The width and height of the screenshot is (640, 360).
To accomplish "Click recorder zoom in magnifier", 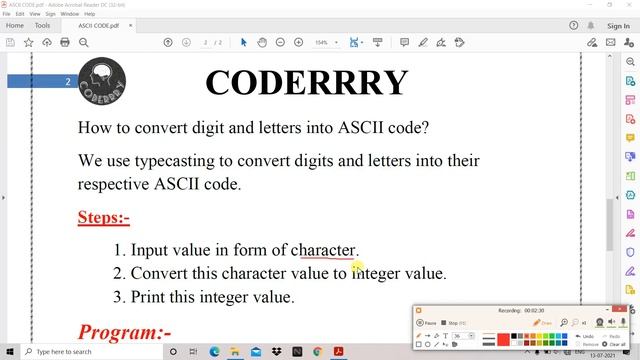I will pos(564,322).
